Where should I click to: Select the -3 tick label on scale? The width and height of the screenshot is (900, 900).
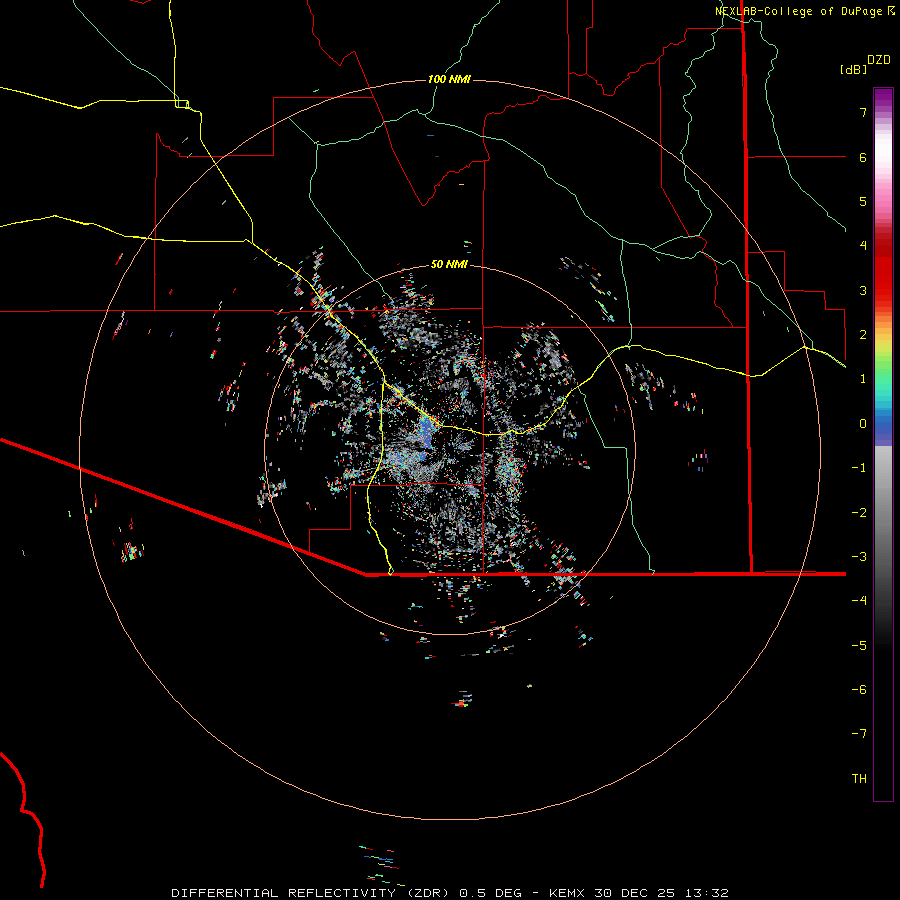tap(858, 557)
